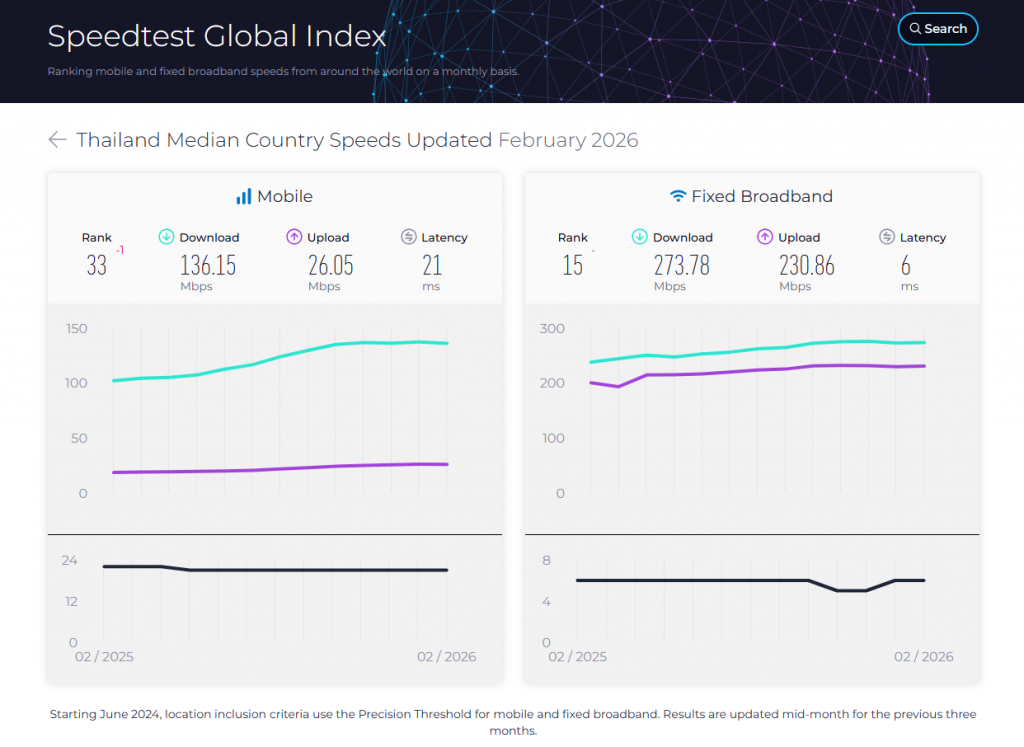The height and width of the screenshot is (747, 1024).
Task: Click the Fixed Broadband Upload arrow icon
Action: click(x=765, y=237)
